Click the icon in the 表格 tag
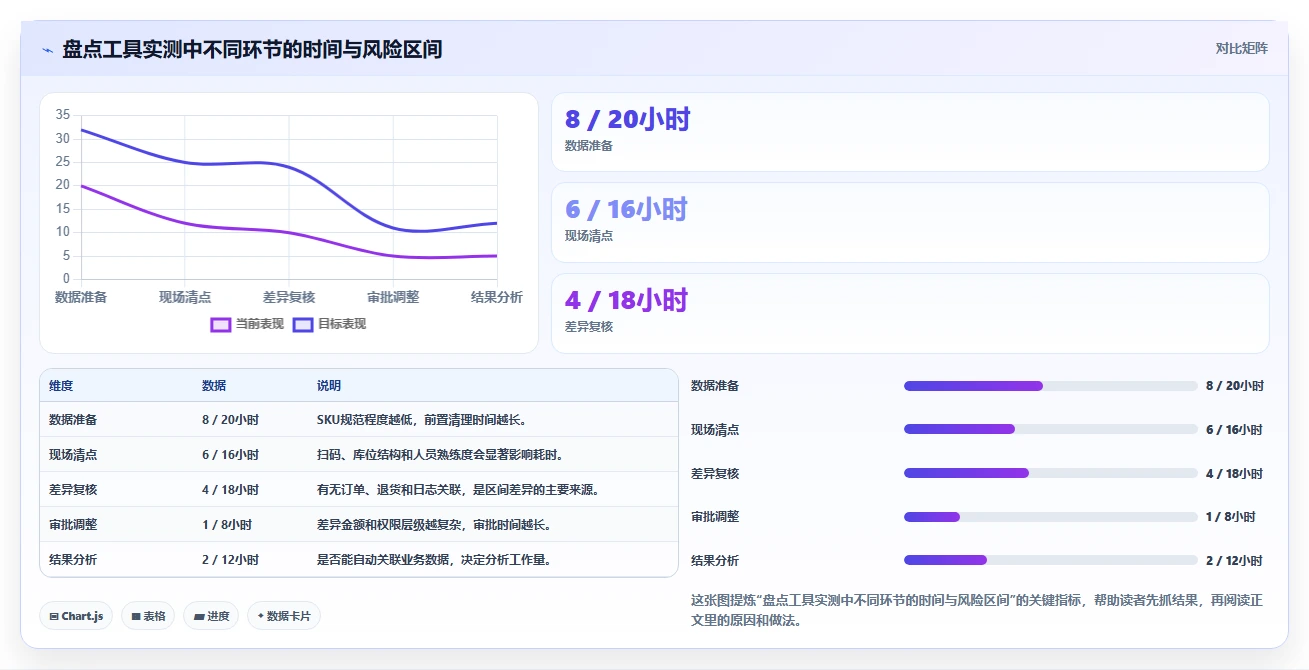This screenshot has height=670, width=1309. click(136, 617)
